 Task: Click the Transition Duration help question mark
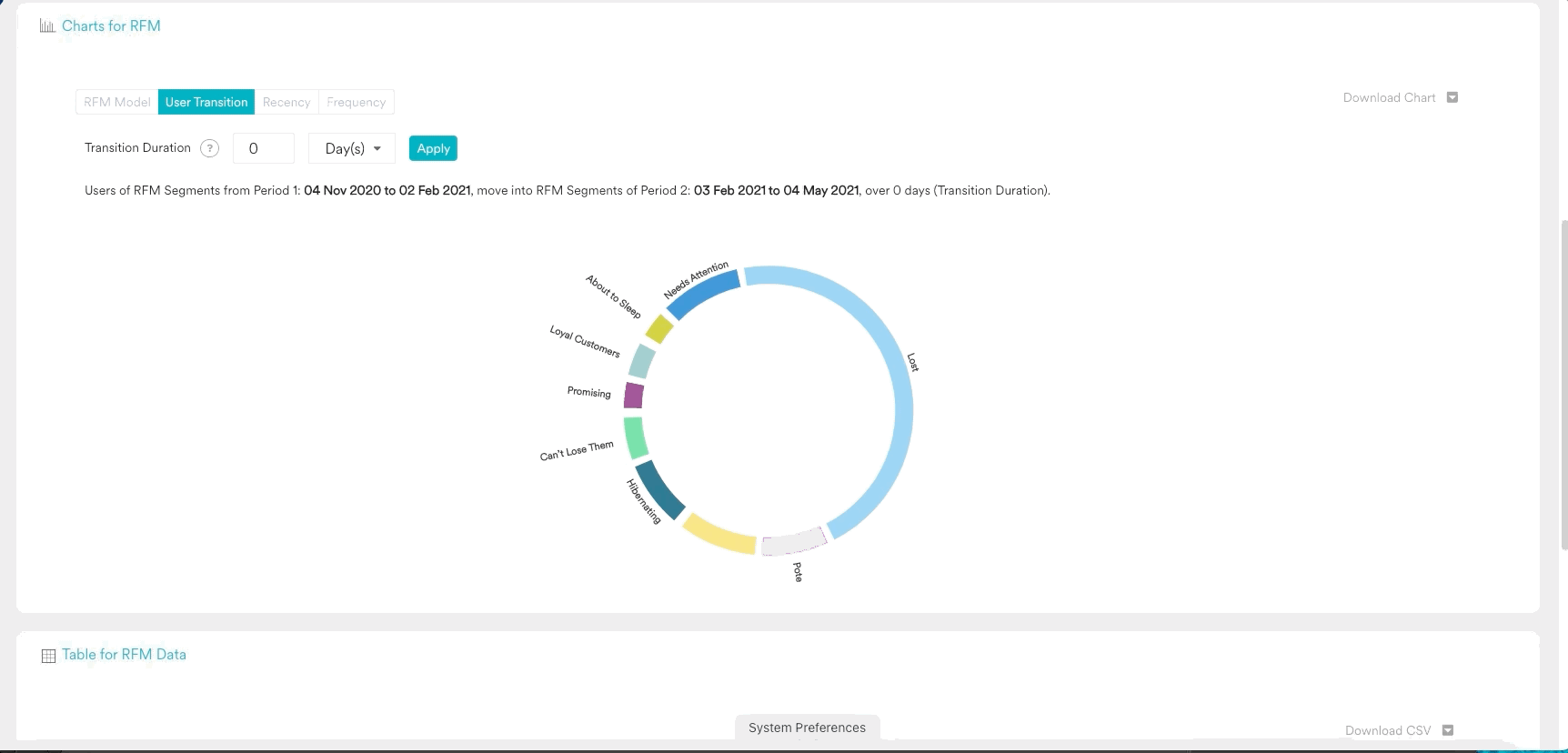(x=209, y=148)
